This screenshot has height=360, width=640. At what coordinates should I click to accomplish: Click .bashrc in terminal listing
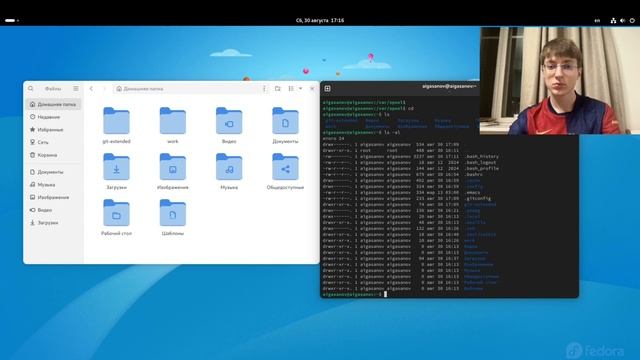(473, 175)
